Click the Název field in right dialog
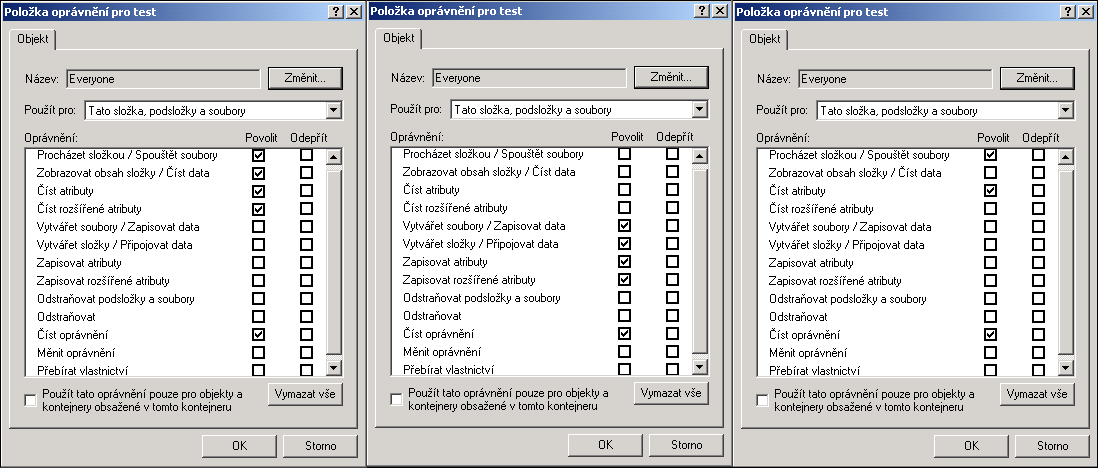Screen dimensions: 1098x468 click(895, 79)
